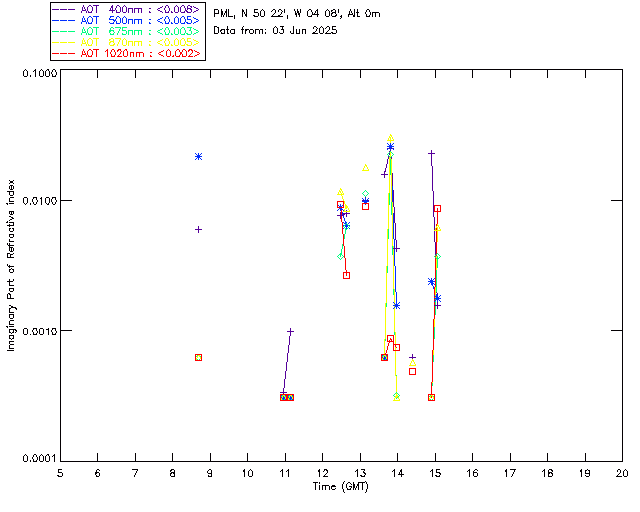Click the x-axis label 20
This screenshot has height=512, width=640.
622,473
